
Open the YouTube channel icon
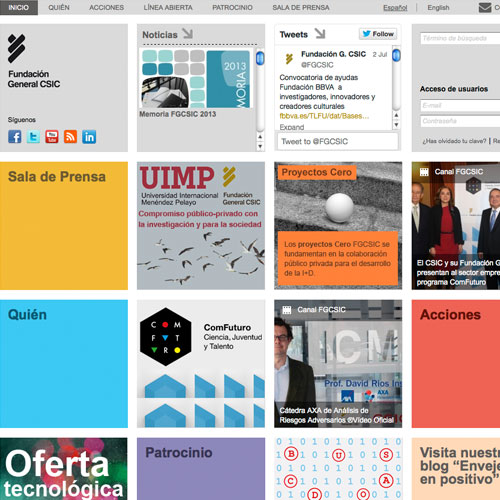click(x=52, y=137)
